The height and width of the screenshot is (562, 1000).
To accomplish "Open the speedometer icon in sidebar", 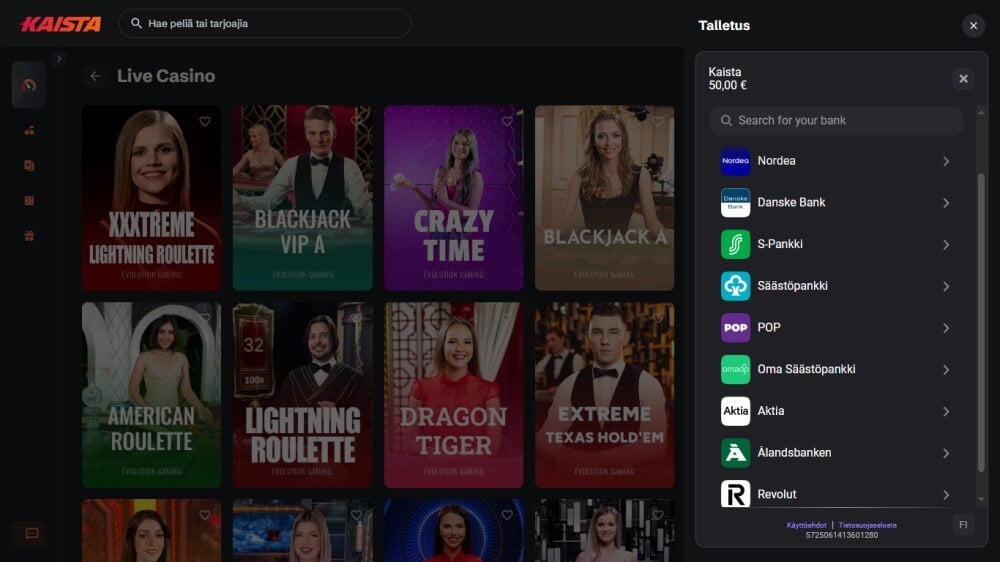I will click(29, 85).
